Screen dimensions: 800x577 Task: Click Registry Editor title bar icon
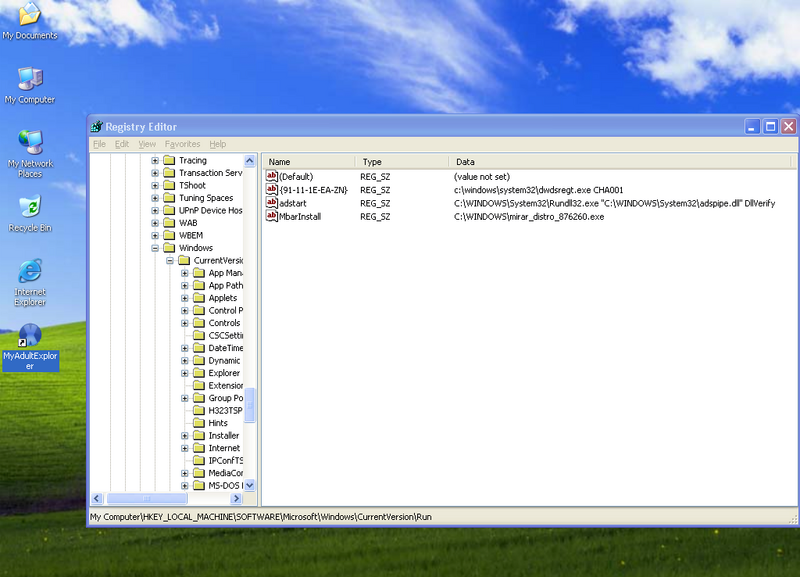click(96, 127)
